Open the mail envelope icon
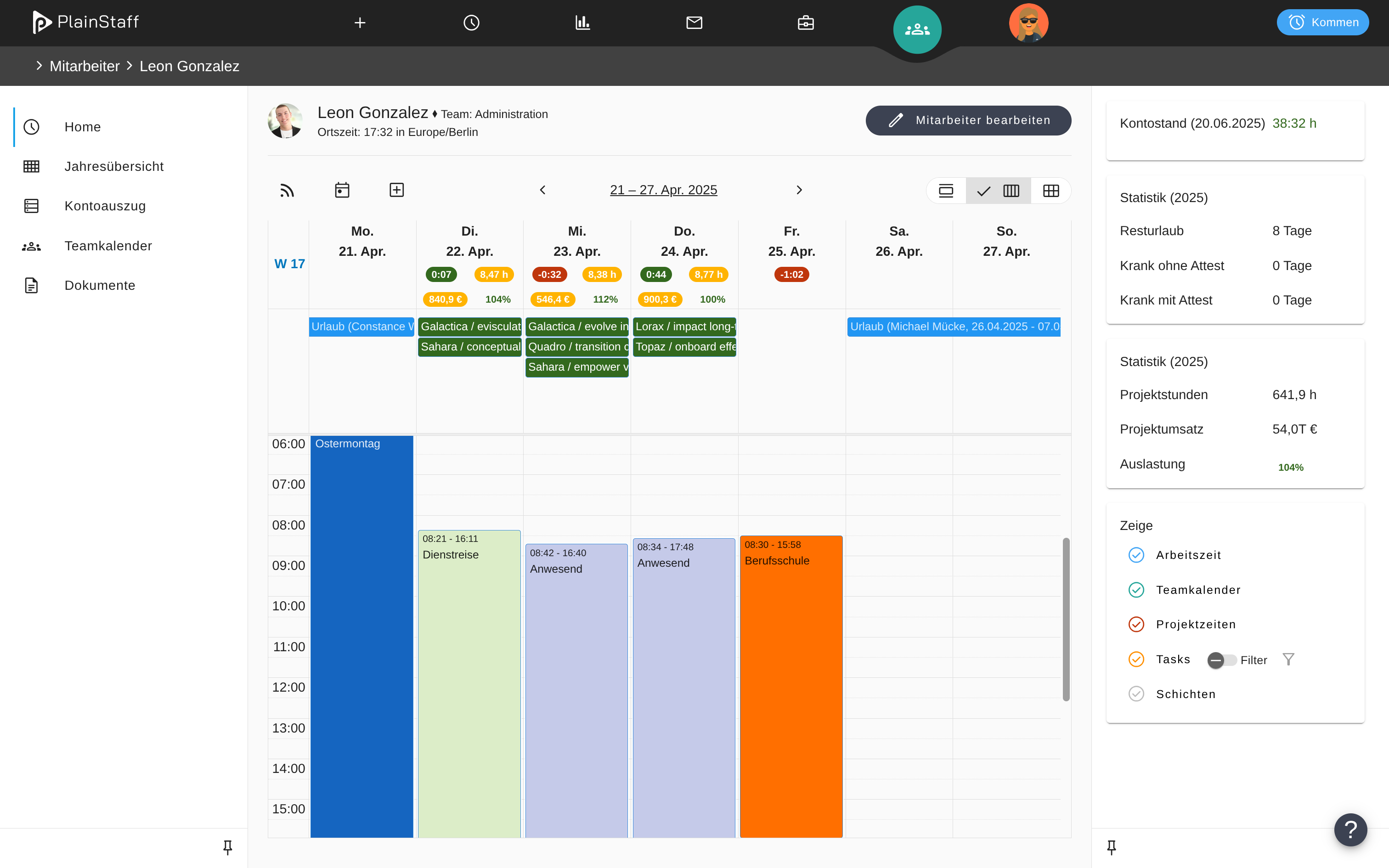 coord(694,23)
